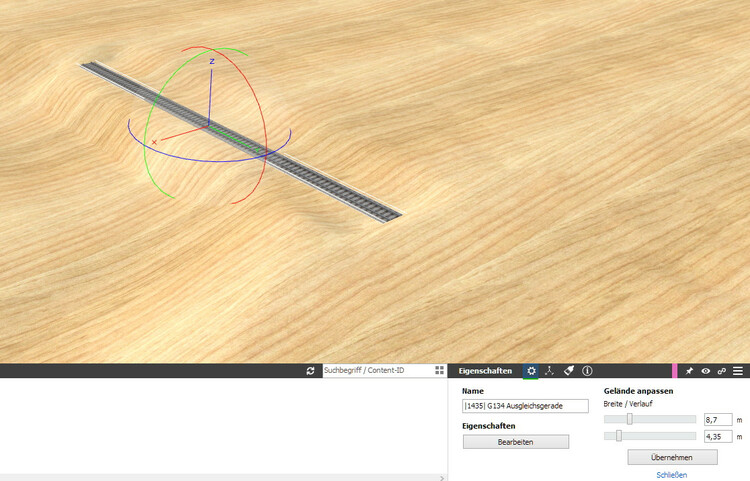This screenshot has height=481, width=750.
Task: Click the pink color marker in toolbar
Action: click(x=674, y=371)
